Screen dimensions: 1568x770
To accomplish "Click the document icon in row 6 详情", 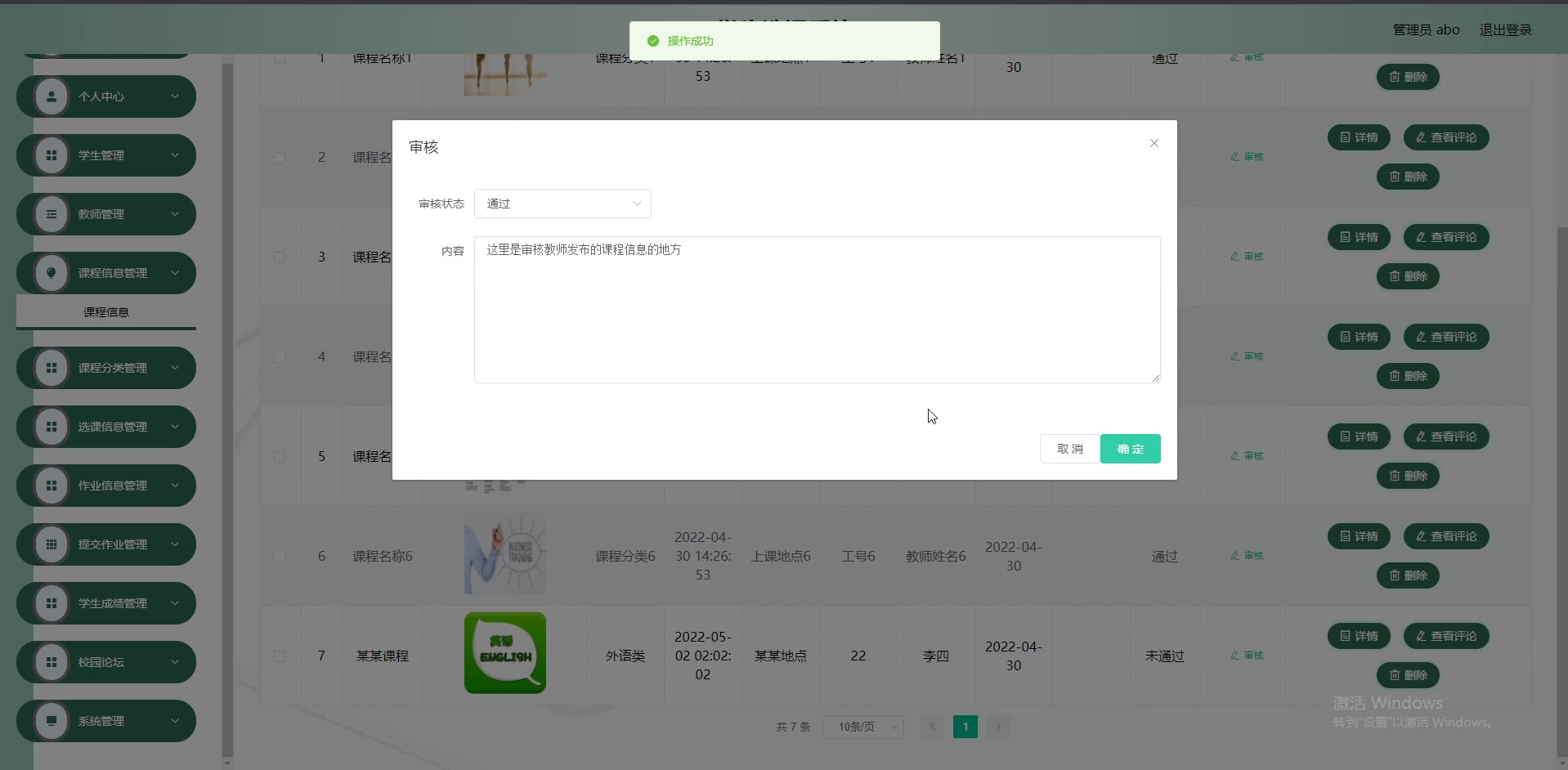I will [1346, 536].
